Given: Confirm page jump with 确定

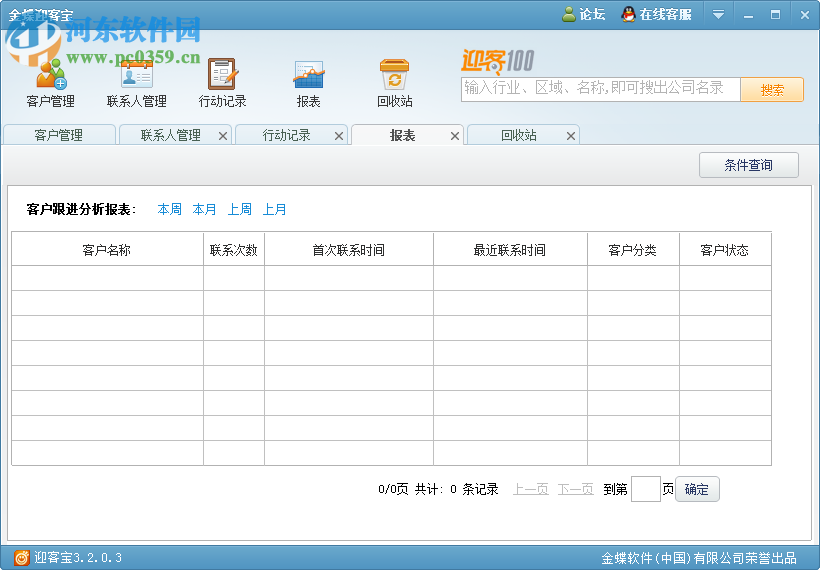Looking at the screenshot, I should pyautogui.click(x=697, y=489).
